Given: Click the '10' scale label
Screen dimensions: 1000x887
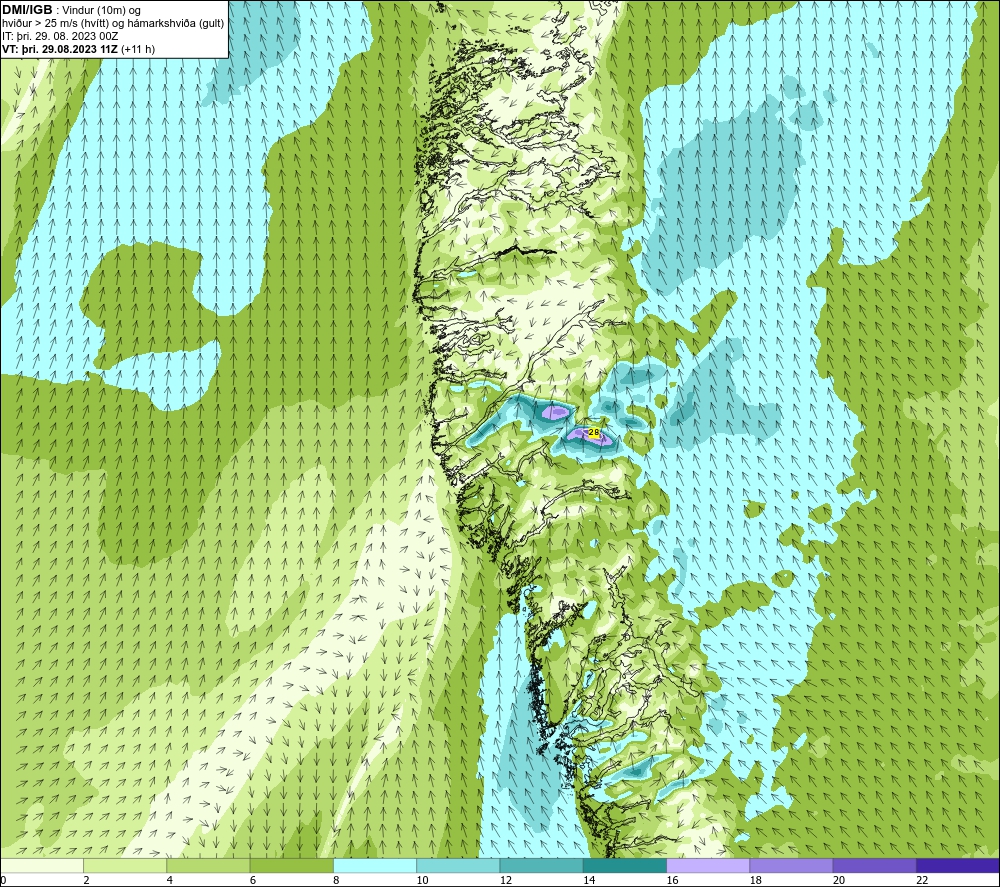Looking at the screenshot, I should tap(423, 880).
